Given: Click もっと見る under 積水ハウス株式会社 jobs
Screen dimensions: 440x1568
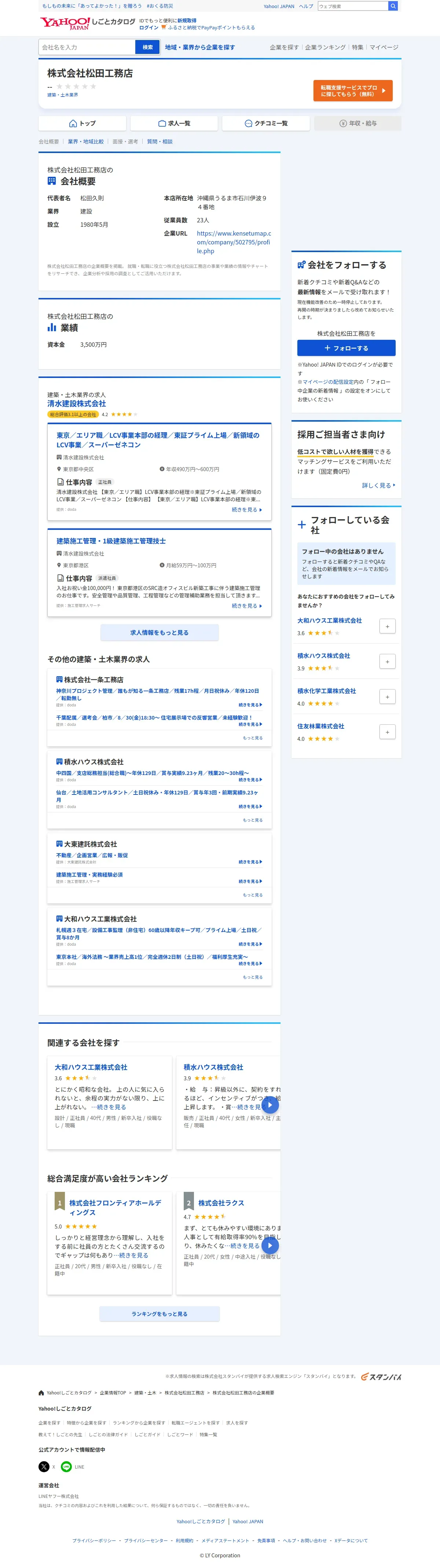Looking at the screenshot, I should tap(253, 820).
